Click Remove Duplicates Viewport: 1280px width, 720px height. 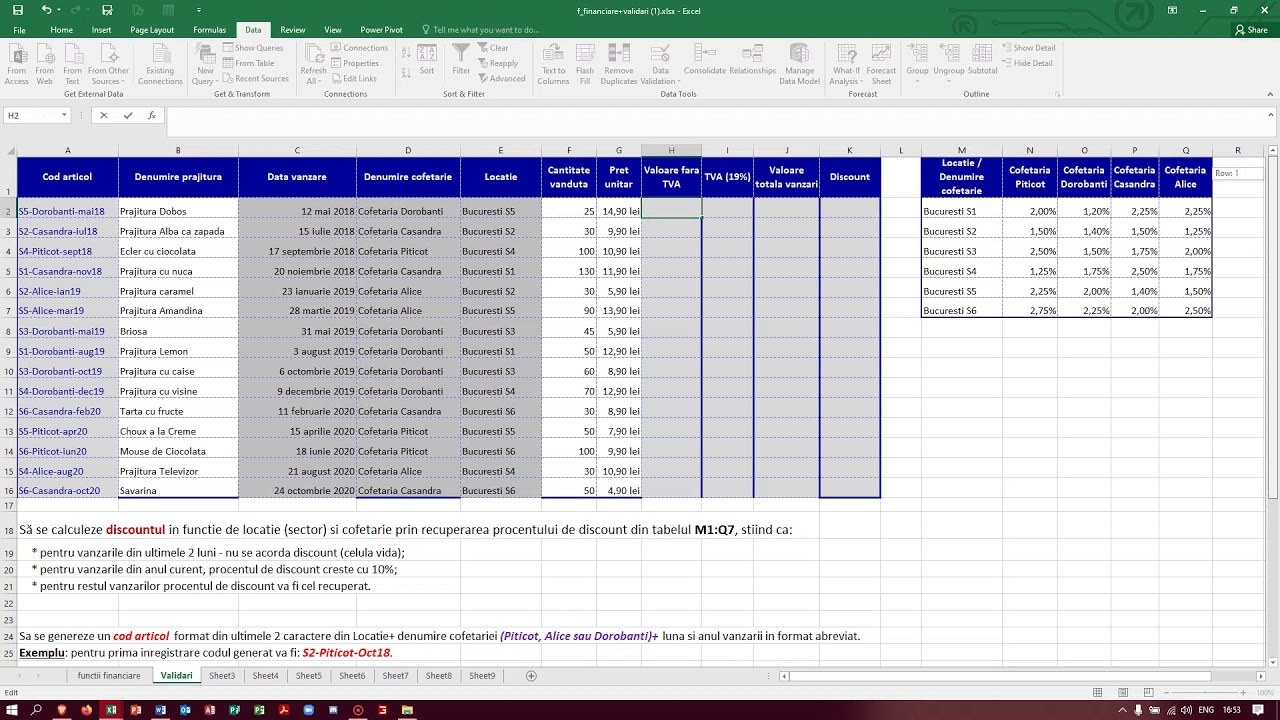(619, 63)
